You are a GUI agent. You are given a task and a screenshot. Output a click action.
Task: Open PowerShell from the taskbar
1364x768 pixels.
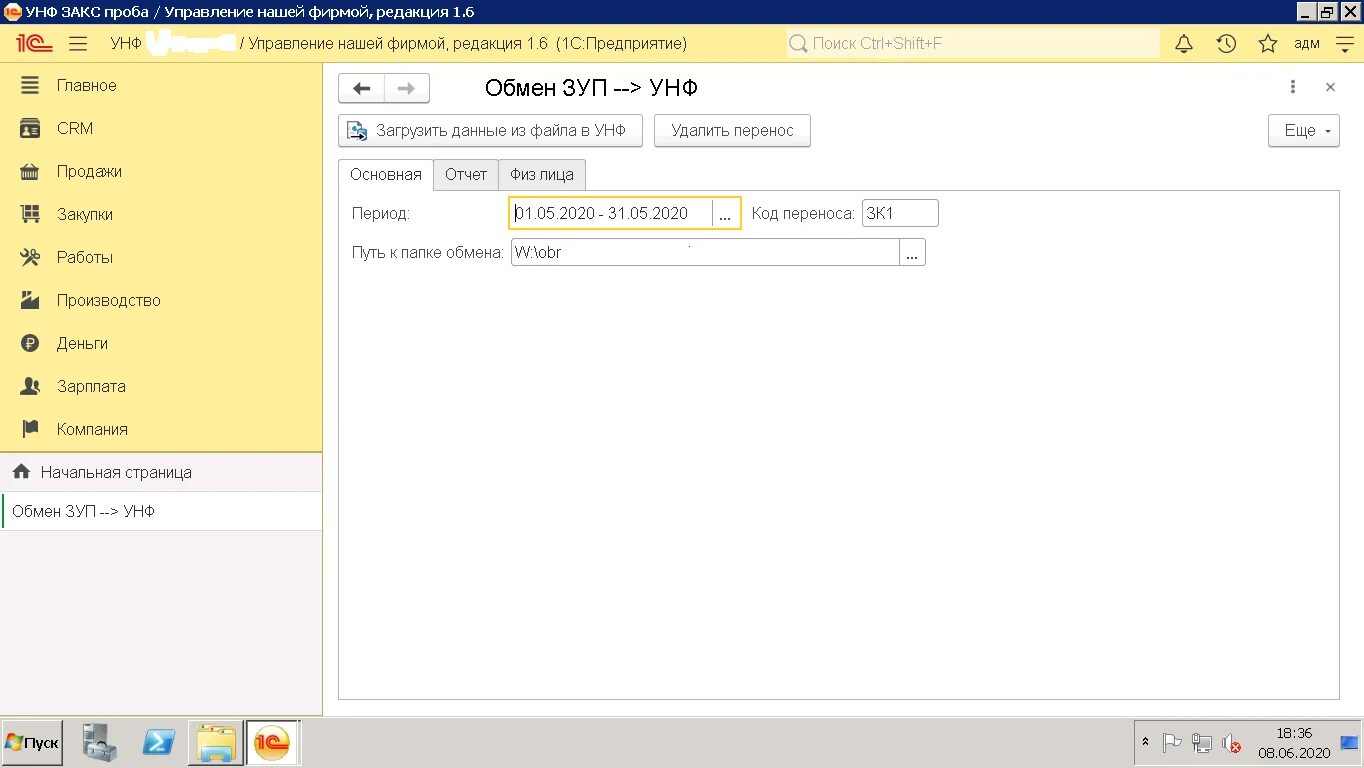pyautogui.click(x=158, y=743)
